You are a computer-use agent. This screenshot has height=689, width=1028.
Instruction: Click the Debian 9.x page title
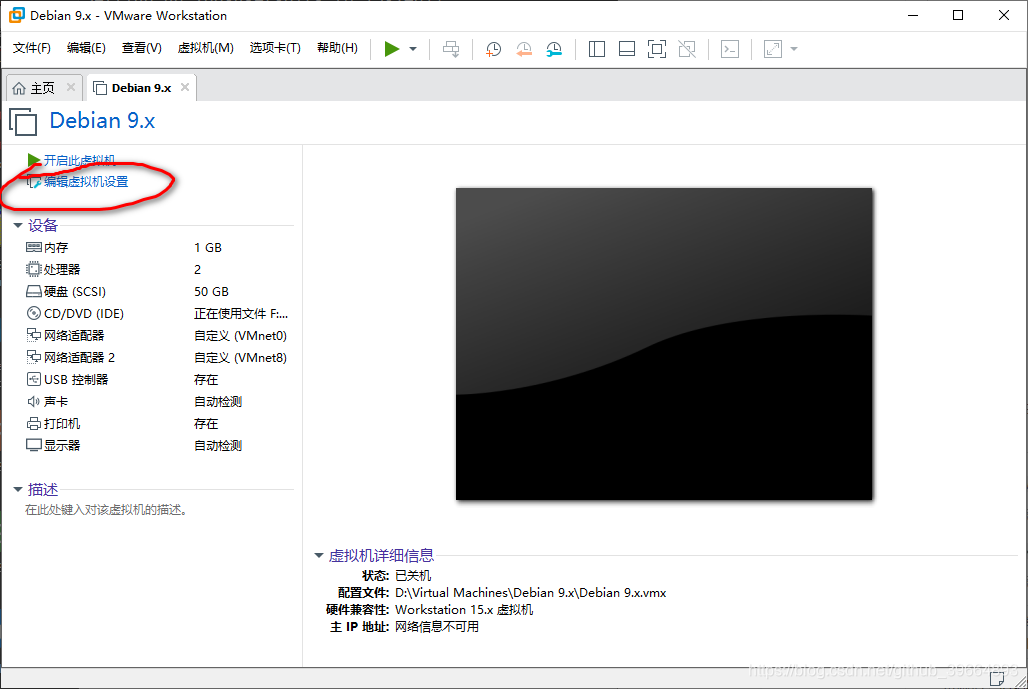click(102, 121)
